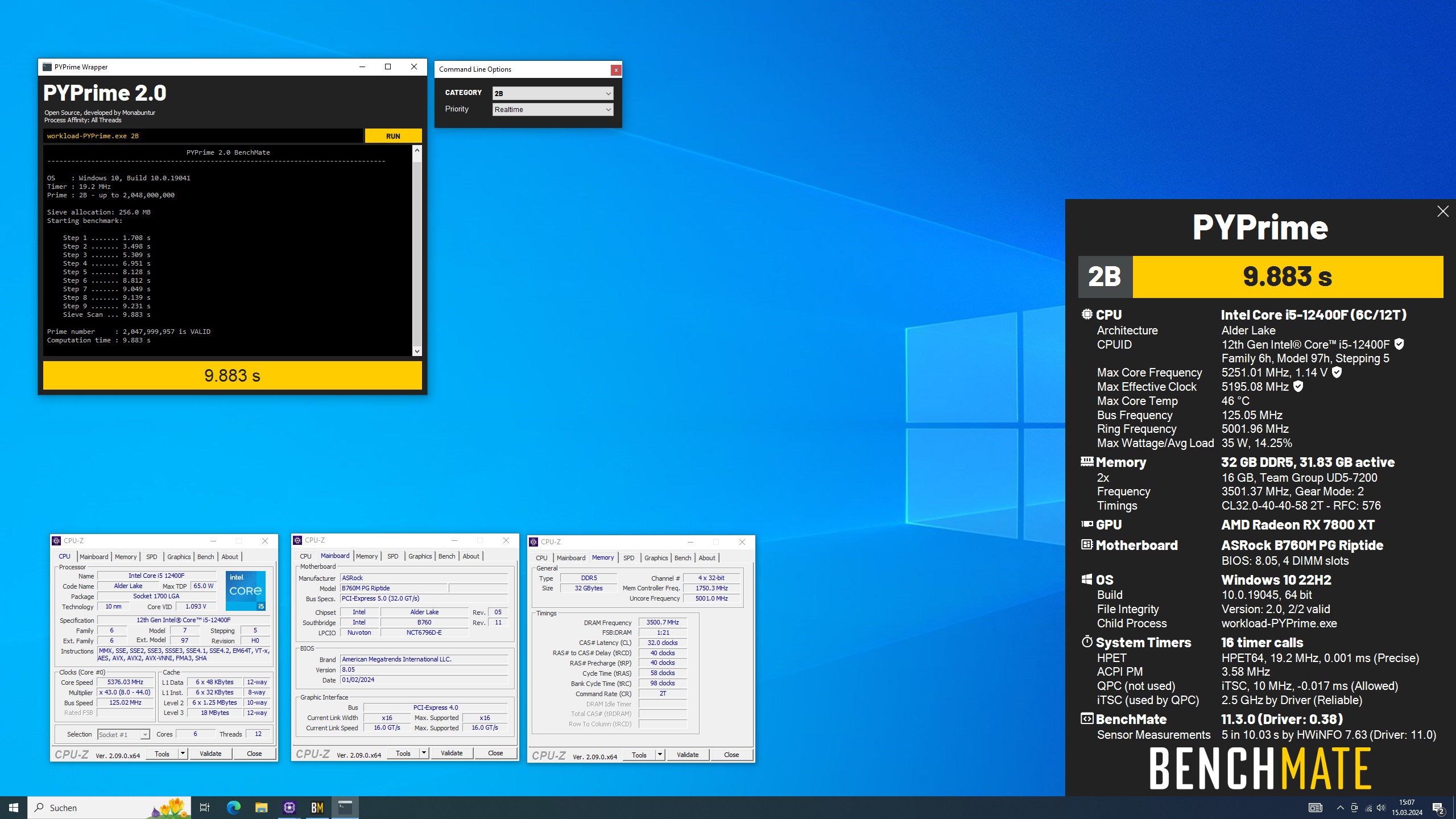The width and height of the screenshot is (1456, 819).
Task: Open SPD tab in CPU-Z Mainboard window
Action: [392, 556]
